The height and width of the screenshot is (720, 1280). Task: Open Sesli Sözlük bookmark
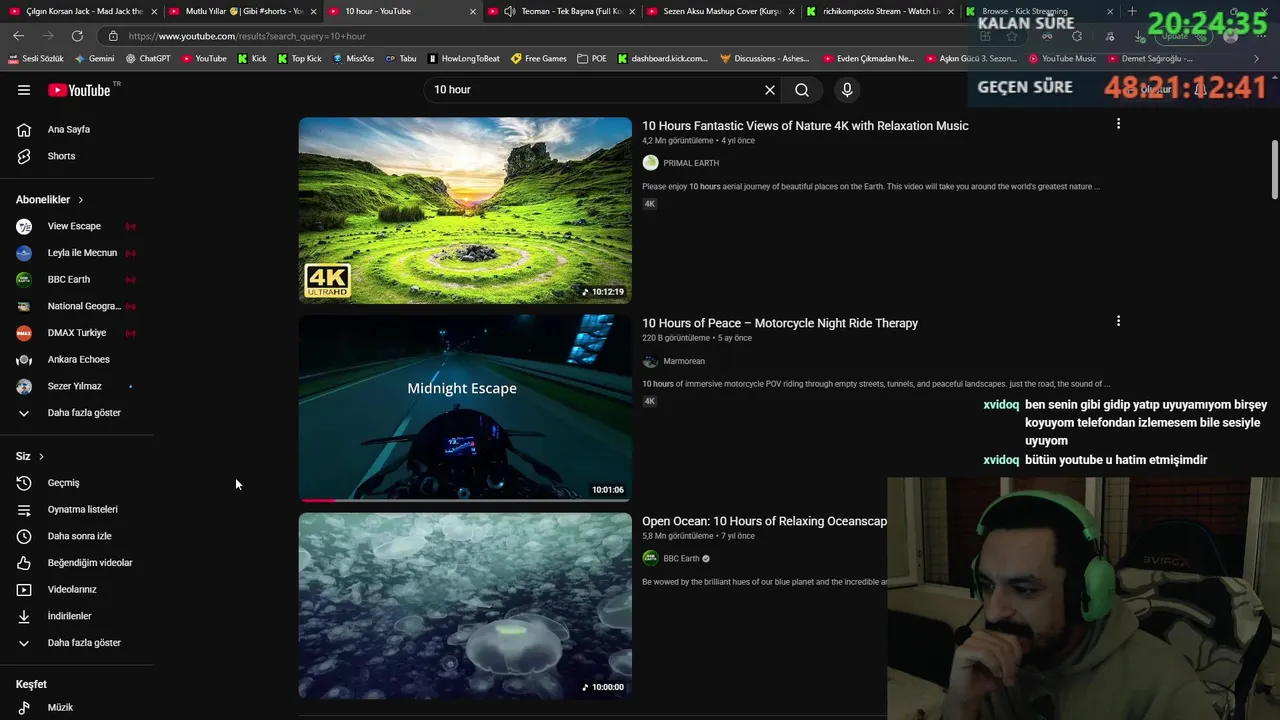[x=36, y=59]
